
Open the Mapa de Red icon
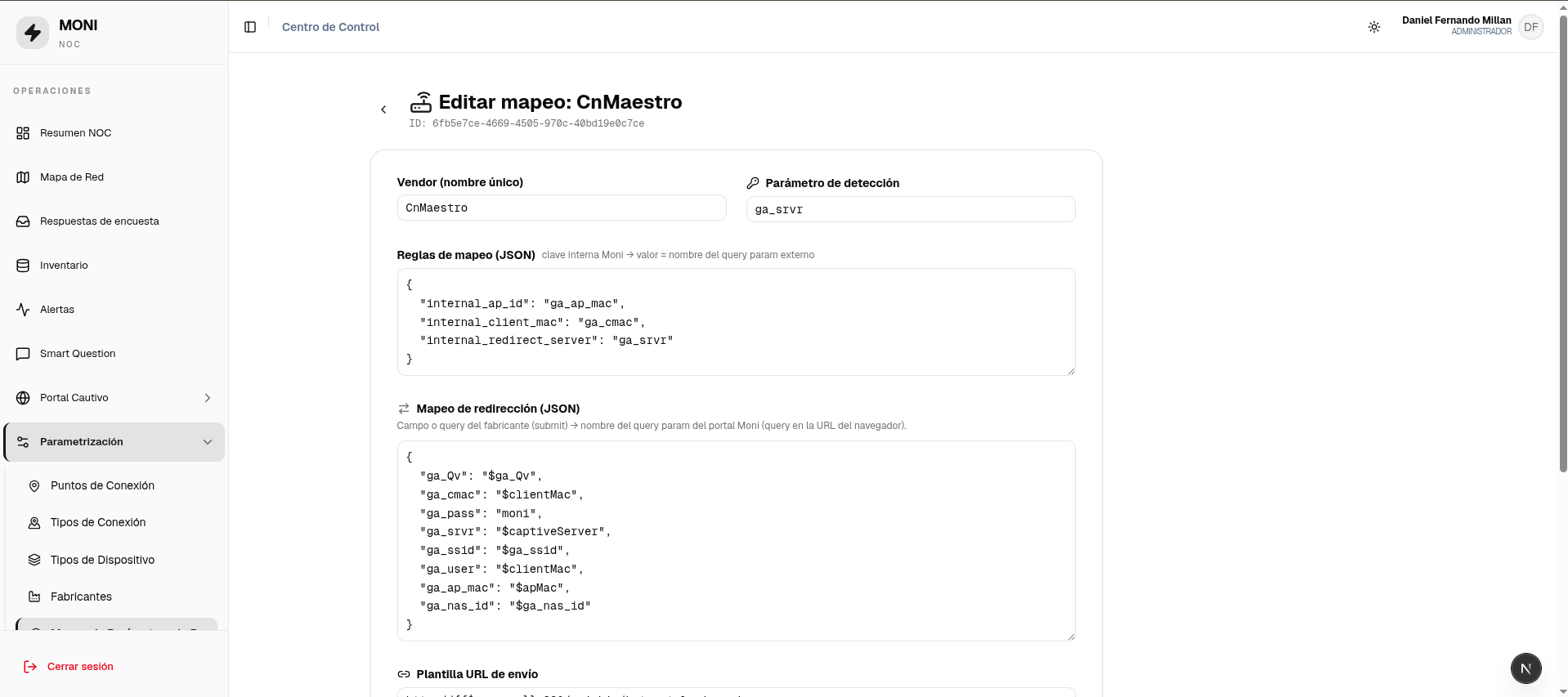click(x=23, y=177)
